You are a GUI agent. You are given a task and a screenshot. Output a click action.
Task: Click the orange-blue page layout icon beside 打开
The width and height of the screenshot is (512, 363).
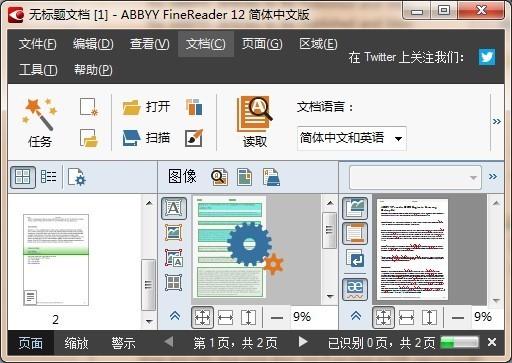194,107
